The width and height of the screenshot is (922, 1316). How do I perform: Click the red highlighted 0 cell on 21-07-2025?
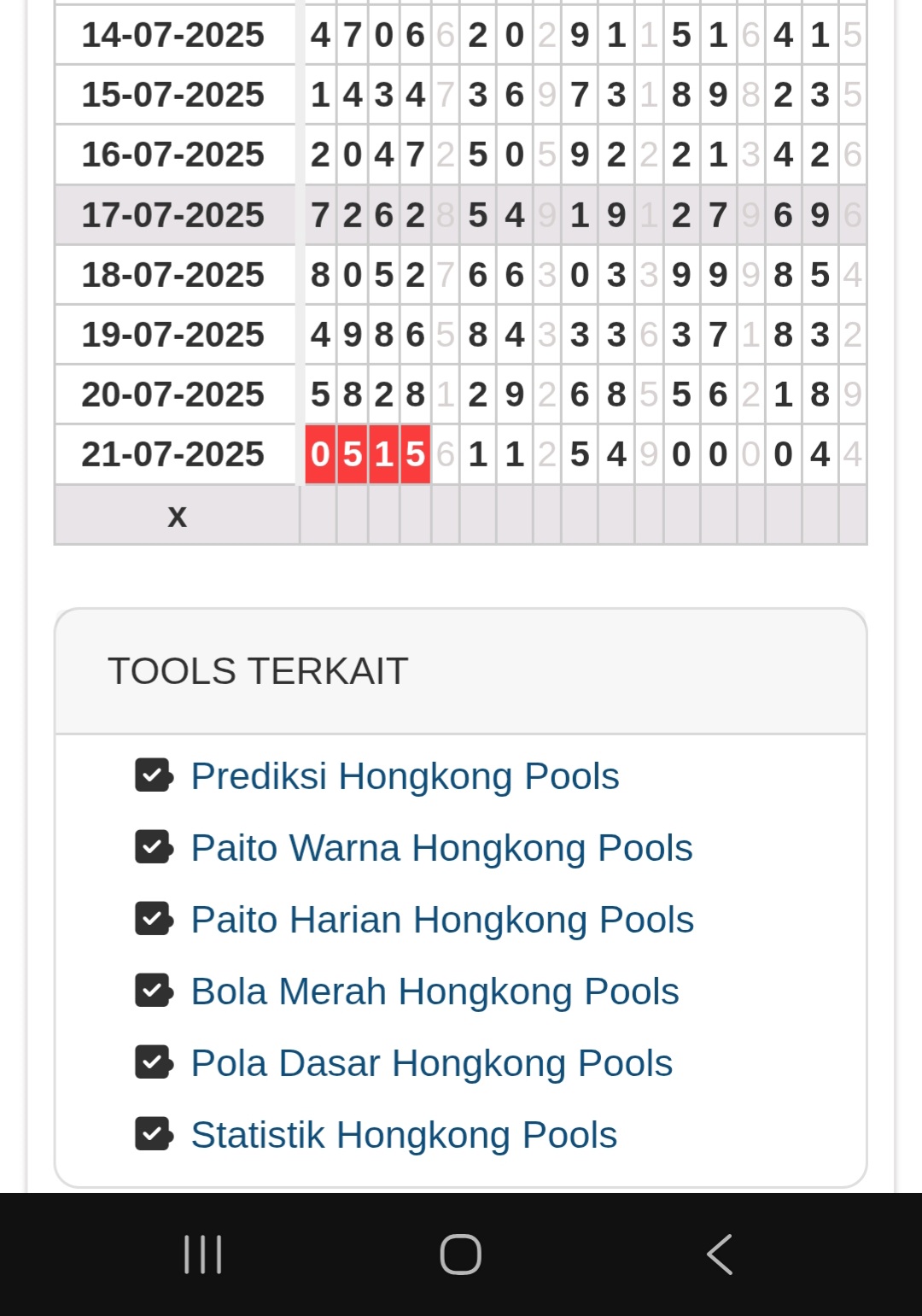point(320,454)
